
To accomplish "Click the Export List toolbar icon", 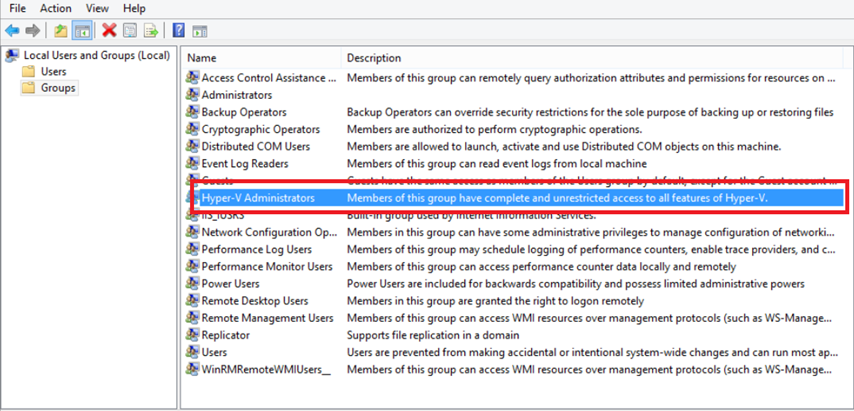I will [x=151, y=31].
